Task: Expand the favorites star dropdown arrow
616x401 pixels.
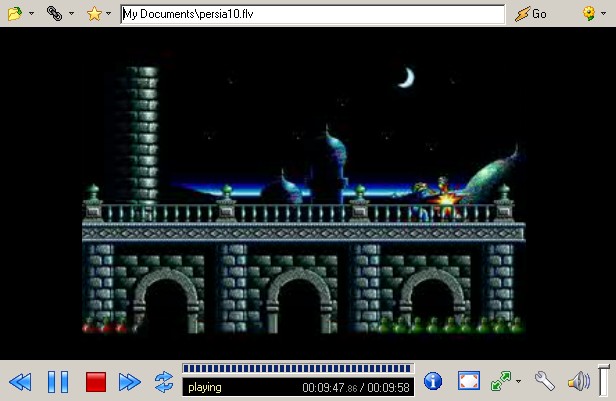Action: pos(108,14)
